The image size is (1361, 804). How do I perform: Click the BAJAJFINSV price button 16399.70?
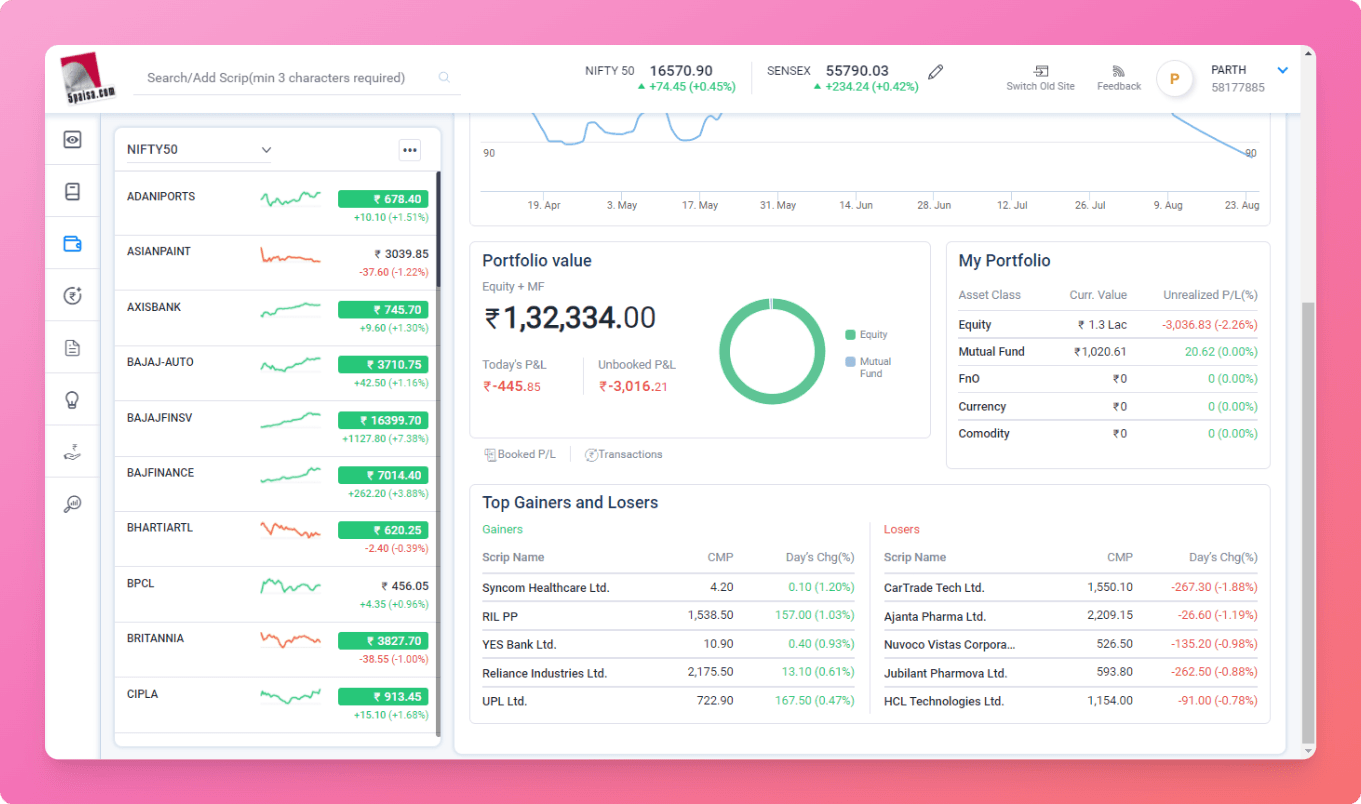pos(383,420)
